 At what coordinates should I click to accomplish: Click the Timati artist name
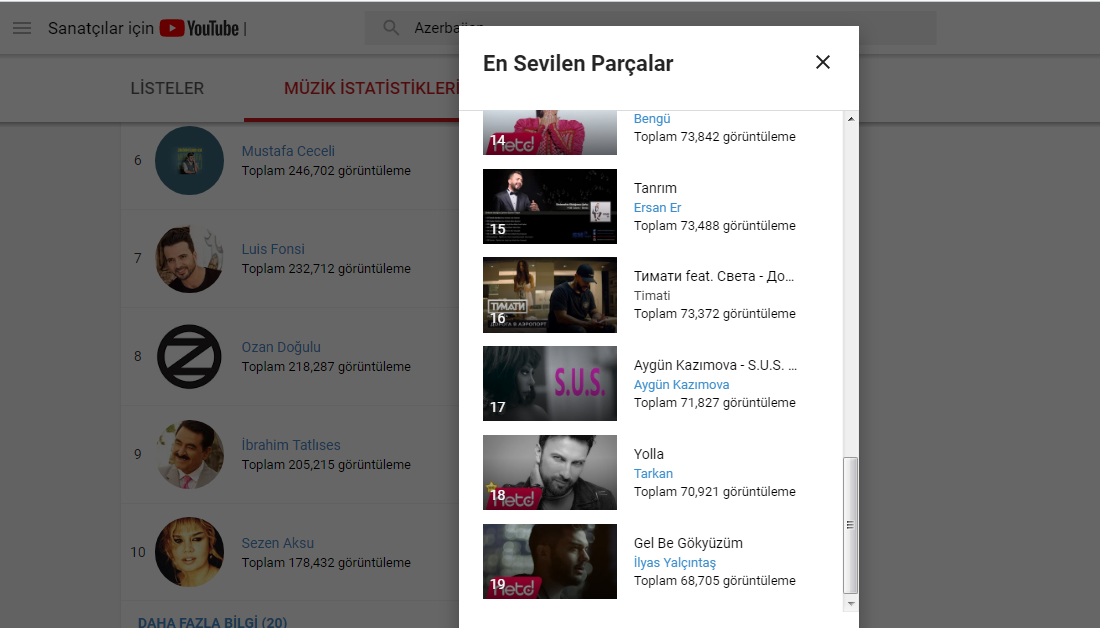pos(652,295)
